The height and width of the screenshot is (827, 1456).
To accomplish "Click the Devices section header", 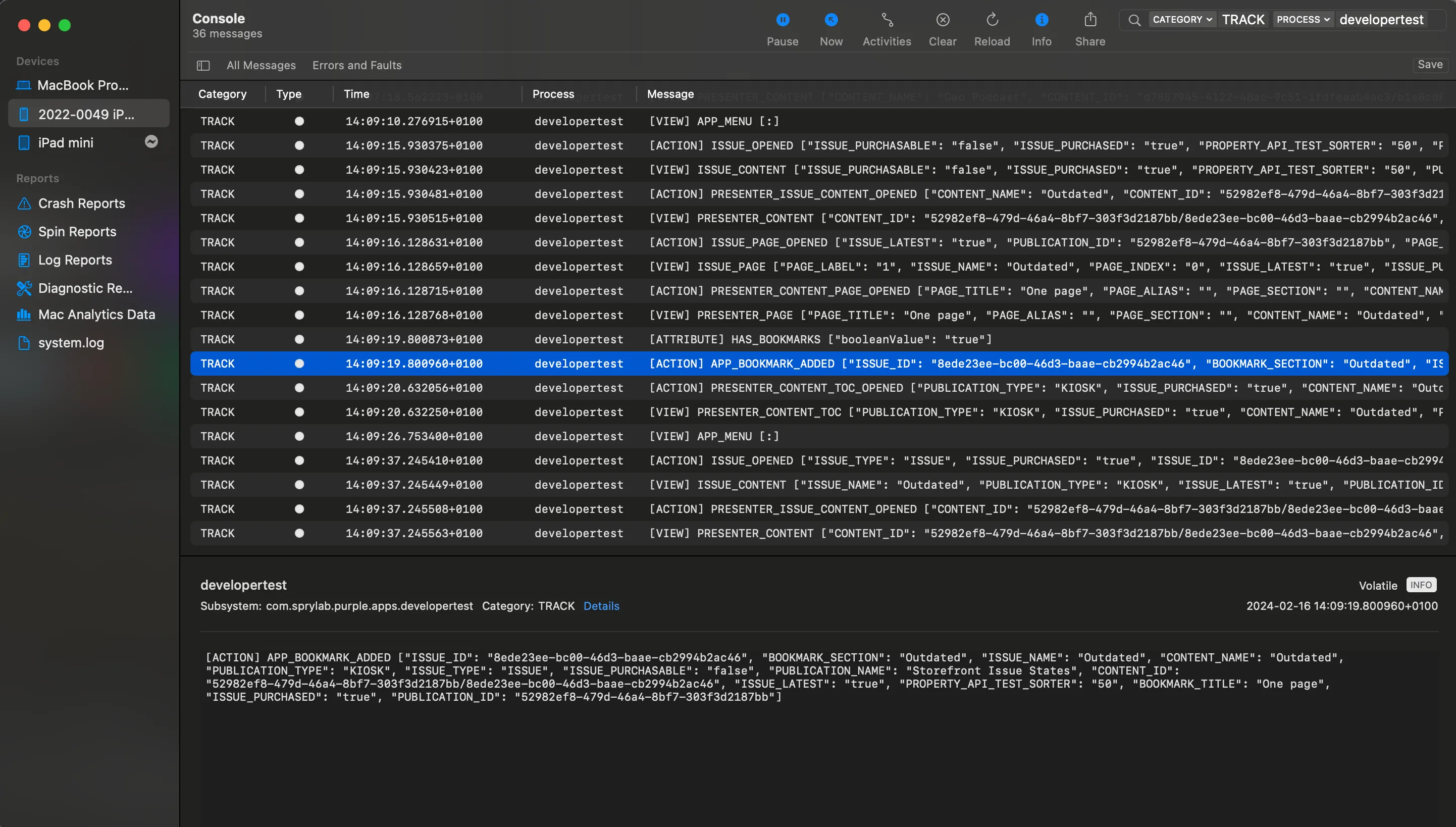I will click(37, 62).
